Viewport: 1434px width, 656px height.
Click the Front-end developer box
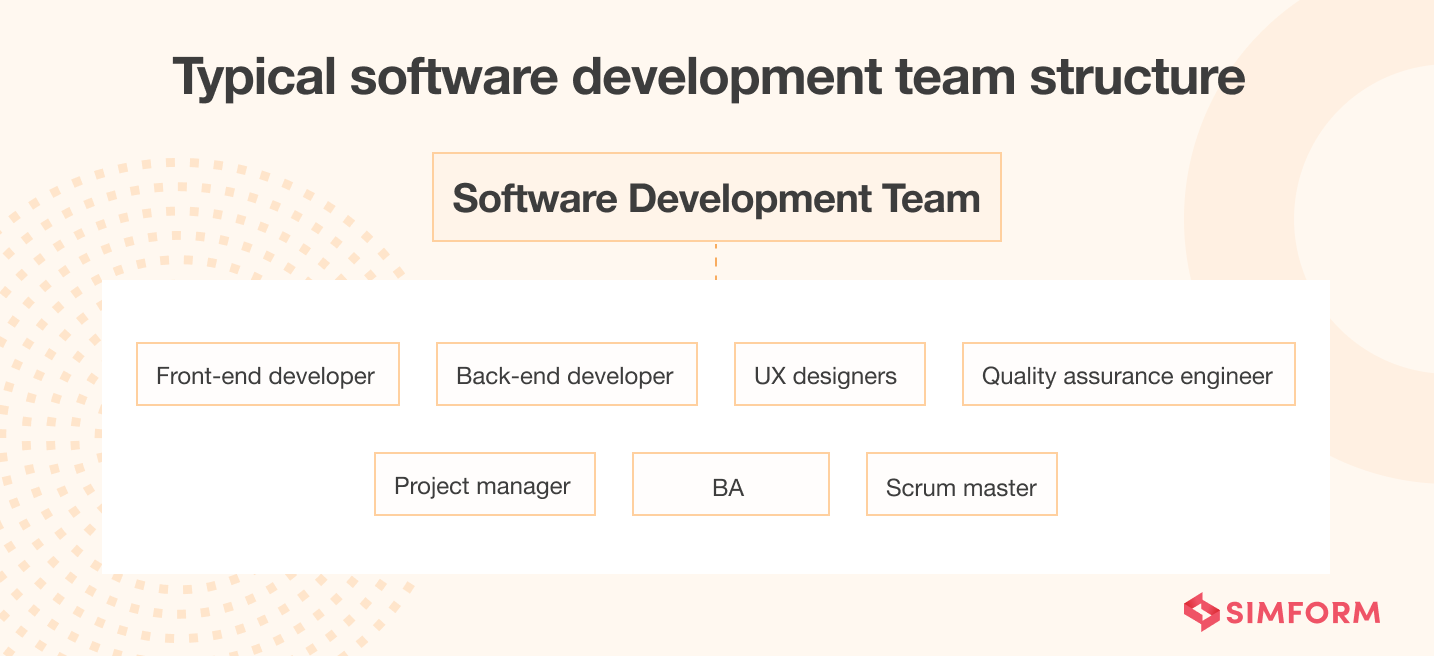click(x=267, y=374)
